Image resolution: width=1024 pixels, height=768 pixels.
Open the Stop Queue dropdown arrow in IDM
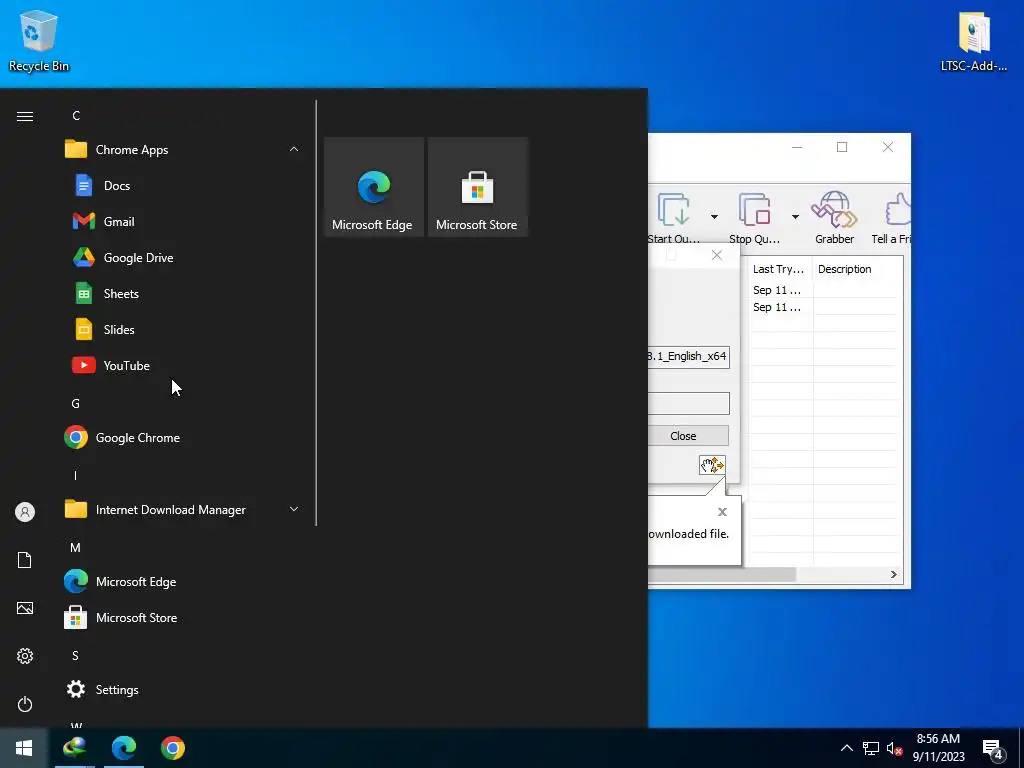point(795,217)
